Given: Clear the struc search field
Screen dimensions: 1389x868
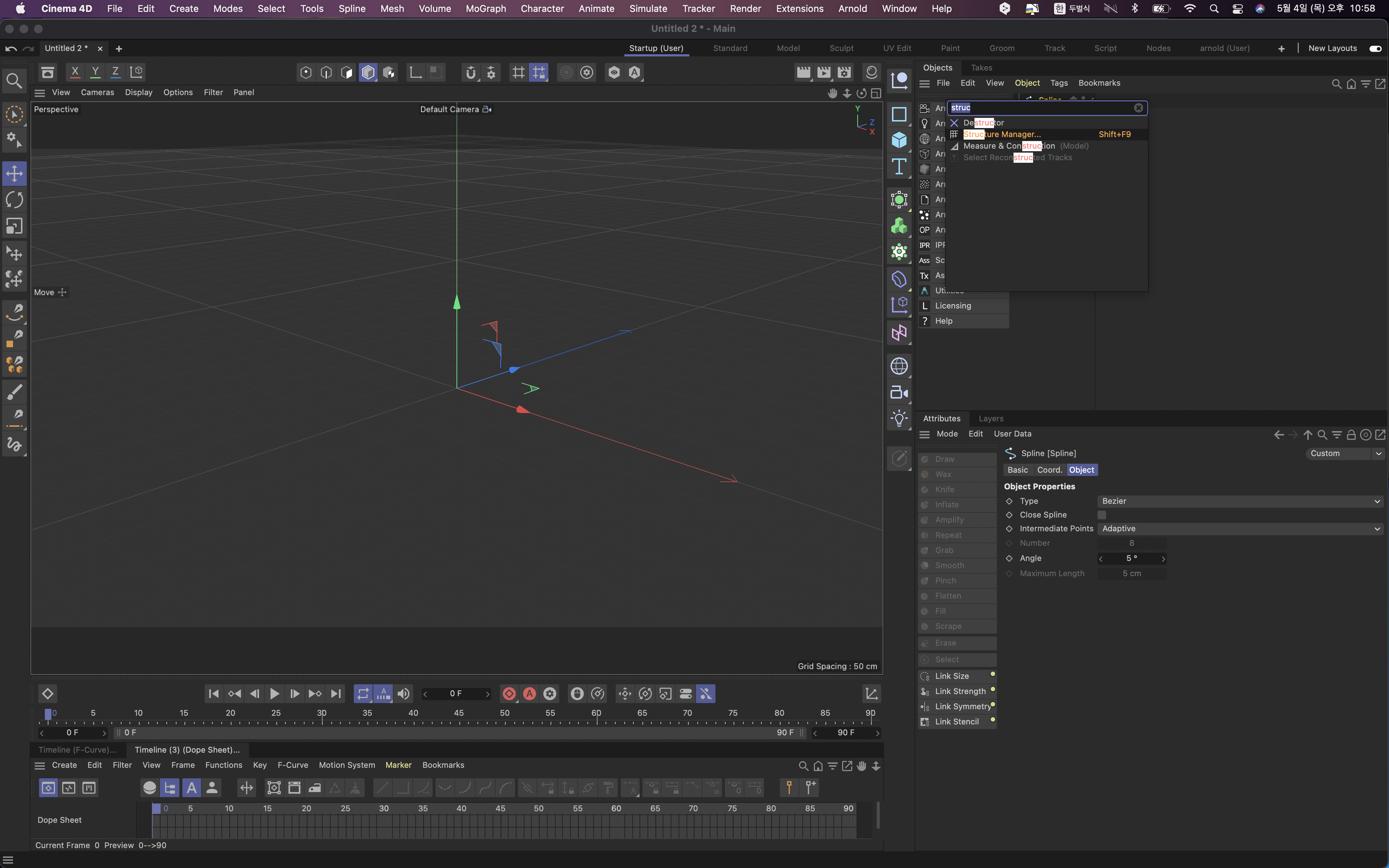Looking at the screenshot, I should [x=1138, y=108].
